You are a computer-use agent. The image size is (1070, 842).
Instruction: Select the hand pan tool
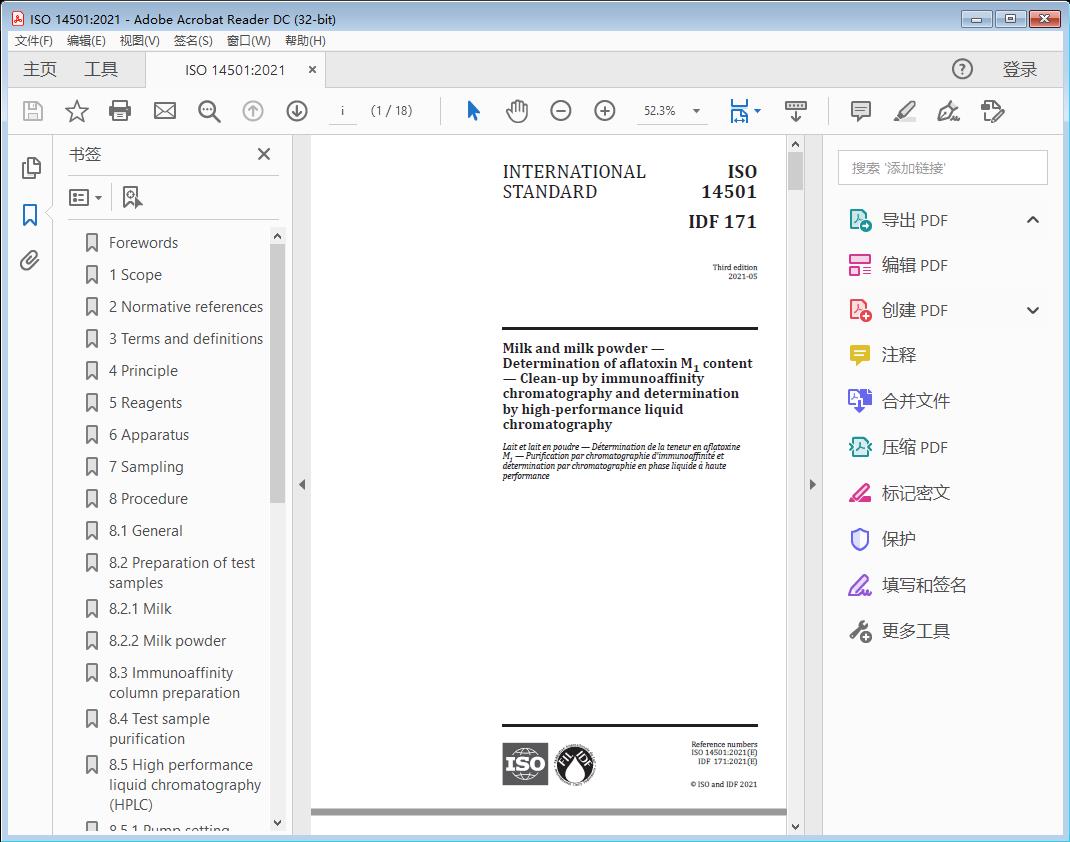click(x=517, y=111)
